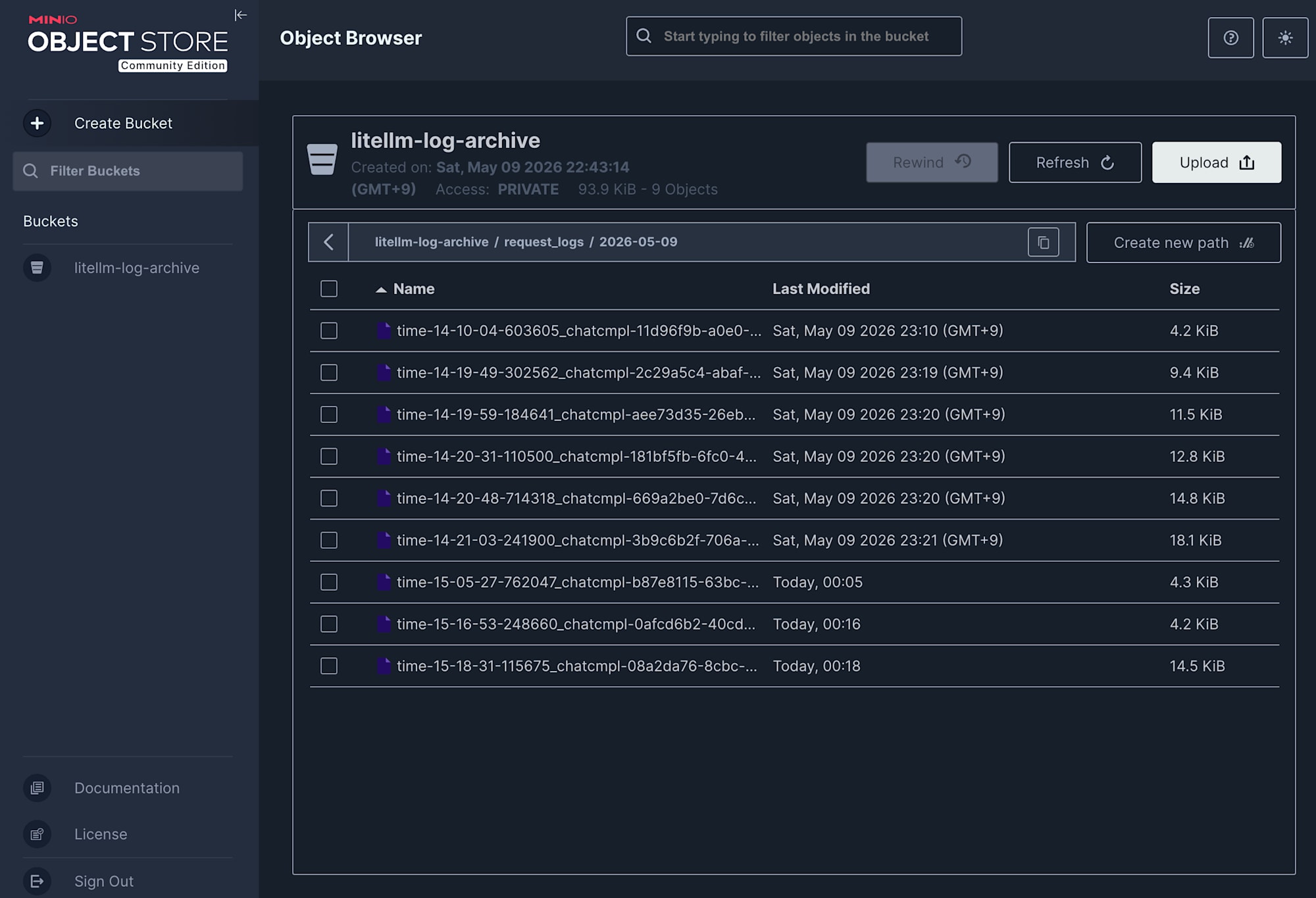This screenshot has width=1316, height=898.
Task: Check the box for time-14-20-31-110500 object
Action: [x=329, y=457]
